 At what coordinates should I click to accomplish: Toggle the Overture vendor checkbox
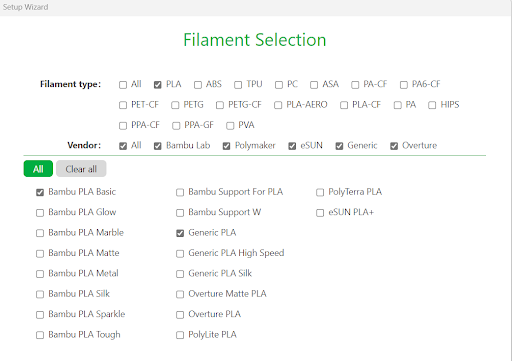coord(394,146)
